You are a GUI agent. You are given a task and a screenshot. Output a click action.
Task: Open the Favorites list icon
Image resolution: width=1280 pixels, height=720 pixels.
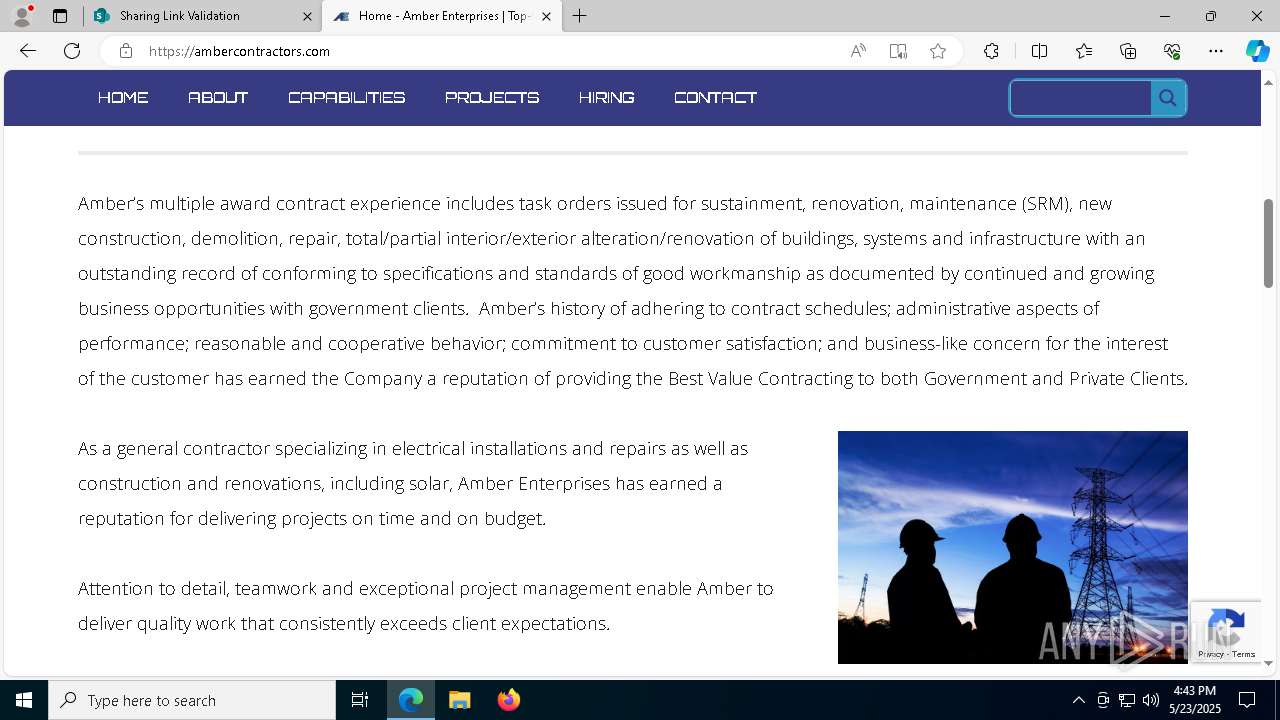[1084, 51]
